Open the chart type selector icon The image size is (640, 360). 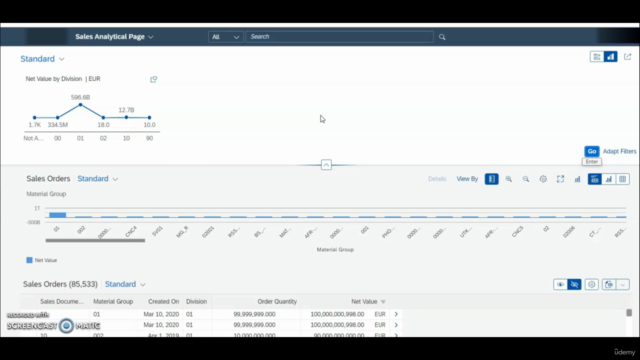click(577, 179)
